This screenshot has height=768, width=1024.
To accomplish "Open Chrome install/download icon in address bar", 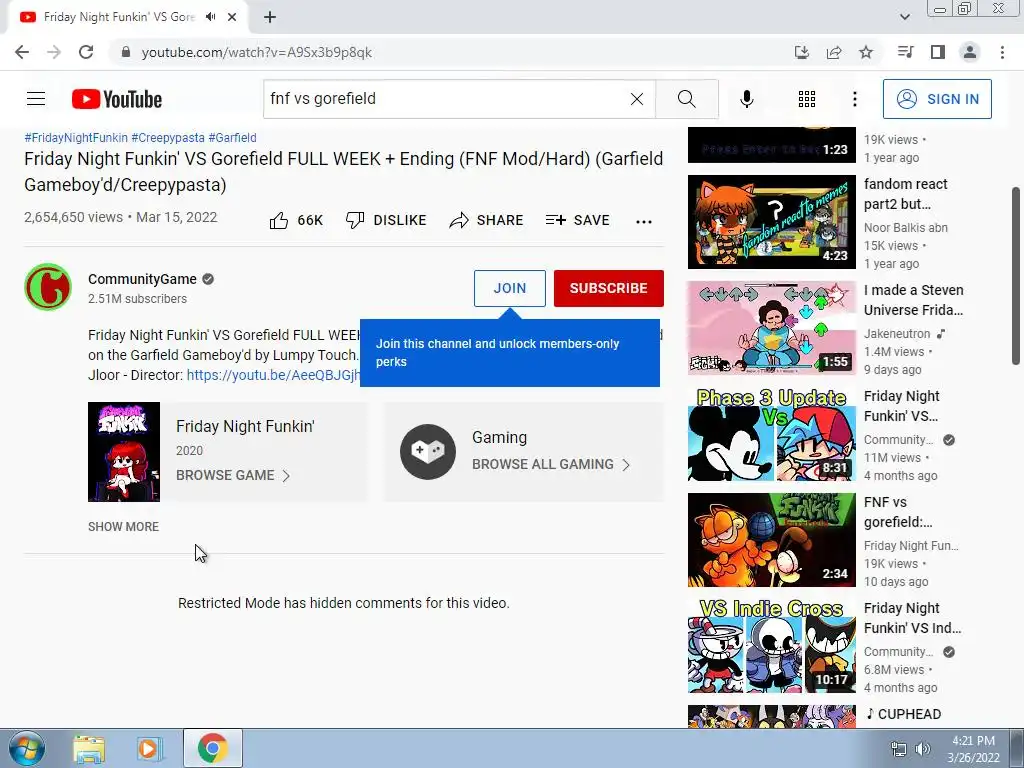I will pos(801,52).
